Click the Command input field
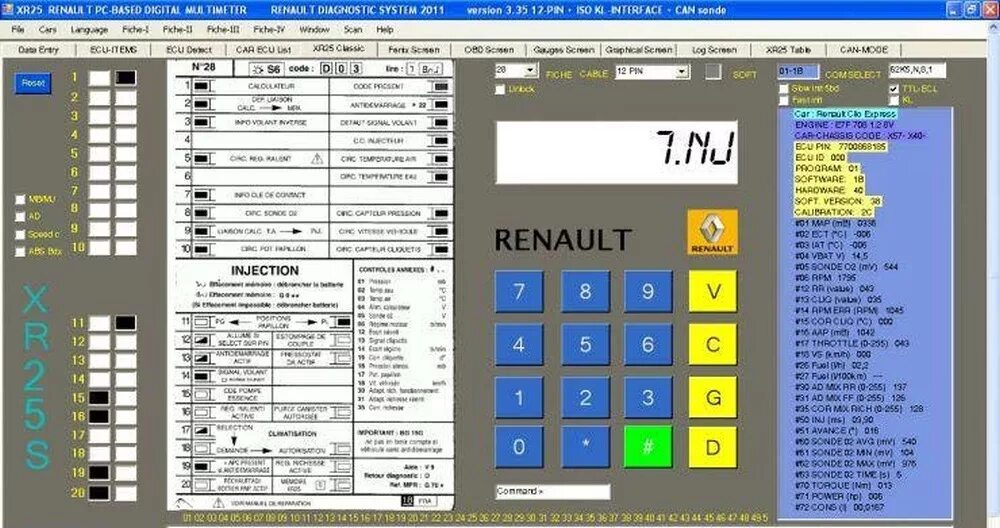 (553, 491)
